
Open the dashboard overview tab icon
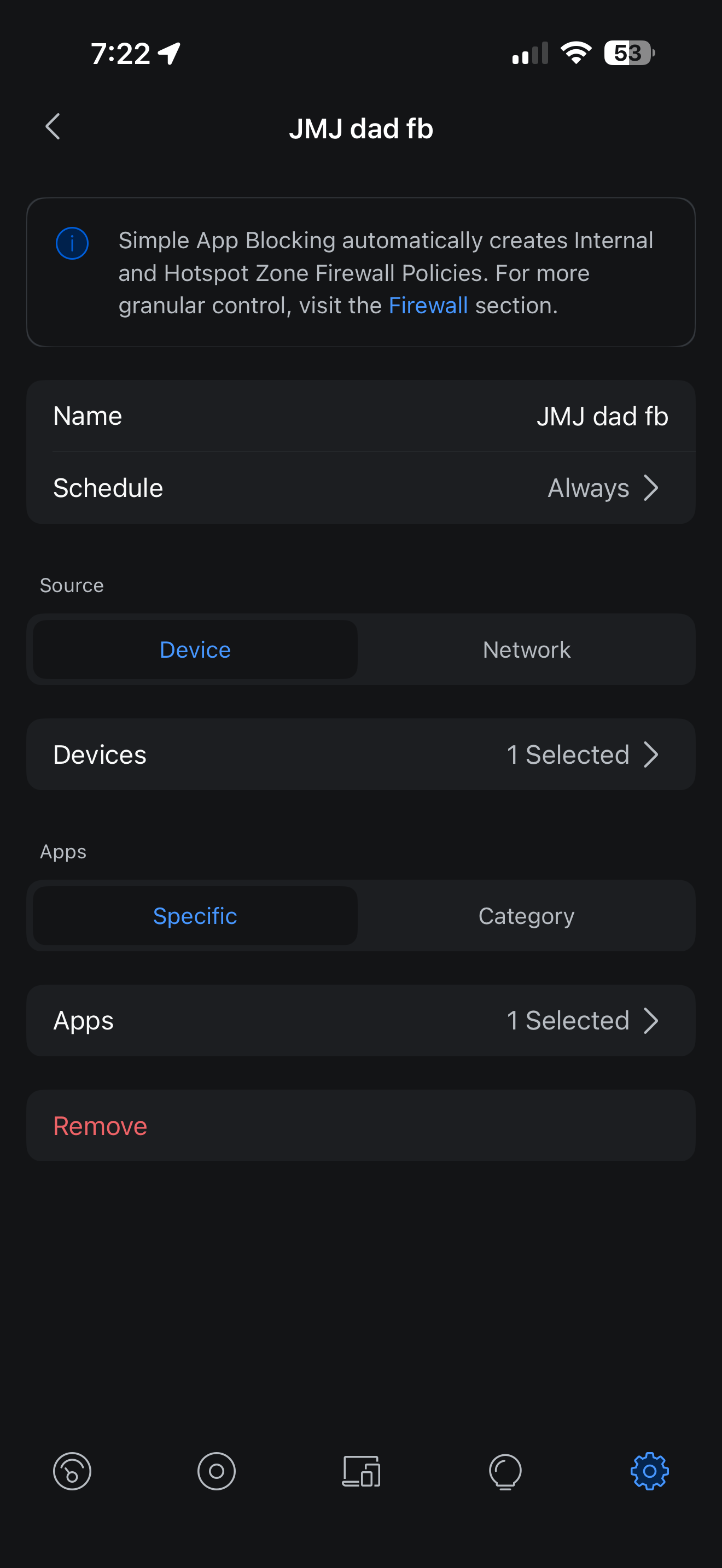(x=72, y=1471)
